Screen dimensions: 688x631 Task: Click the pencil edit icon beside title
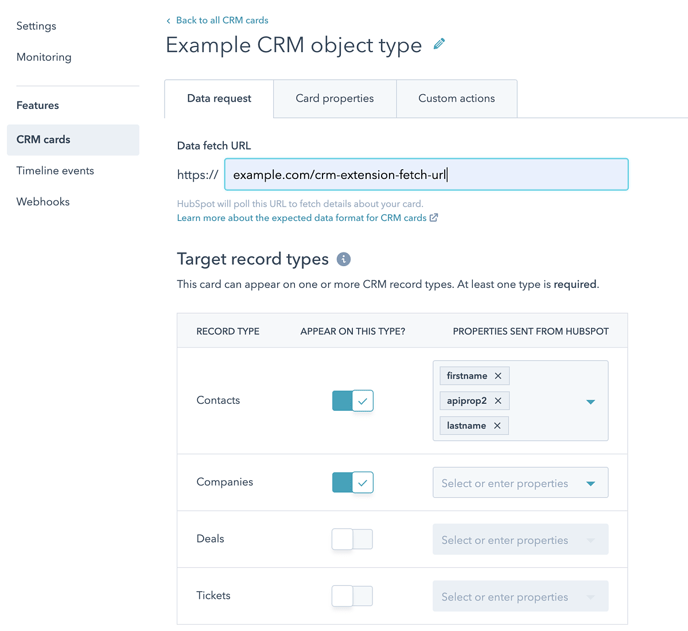tap(439, 45)
